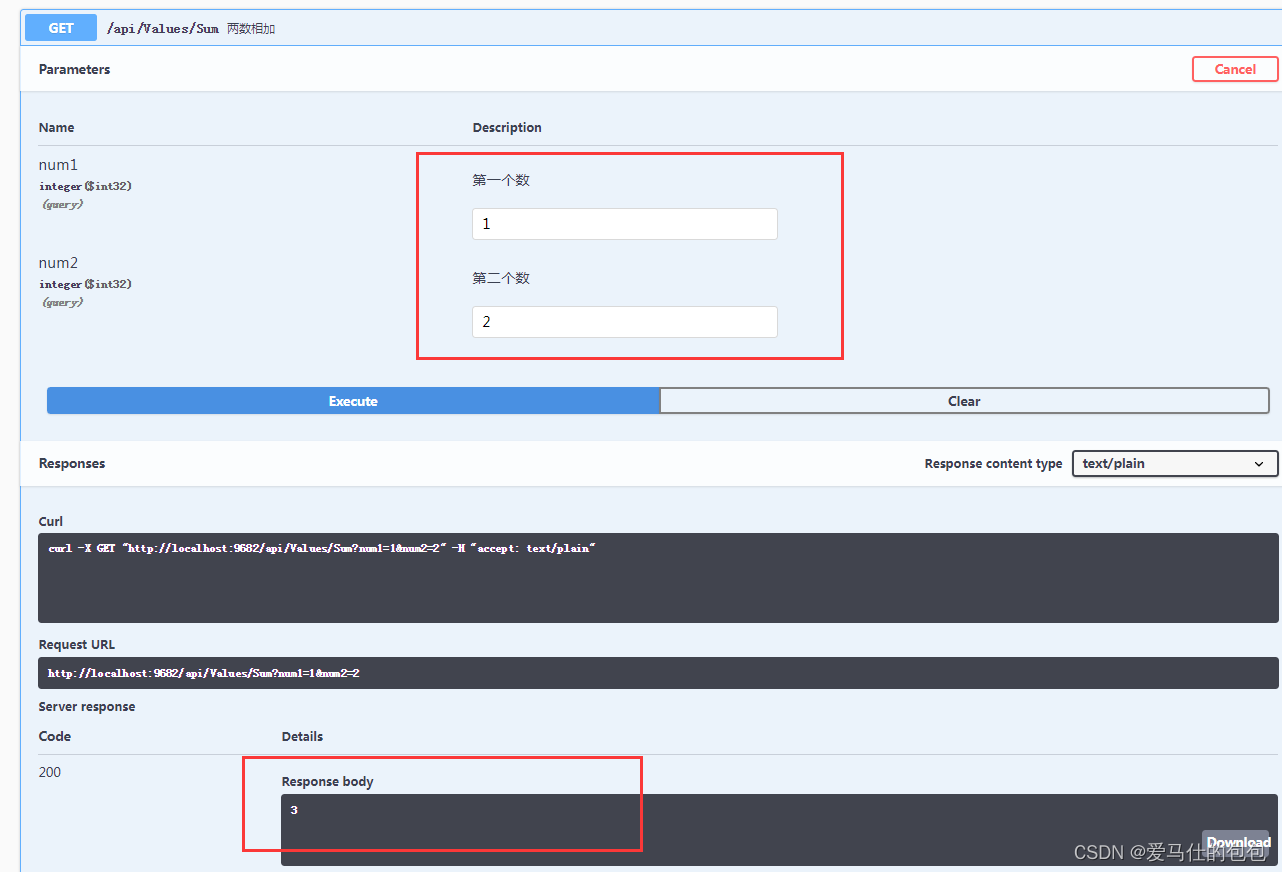
Task: Edit the num1 input field
Action: pyautogui.click(x=625, y=224)
